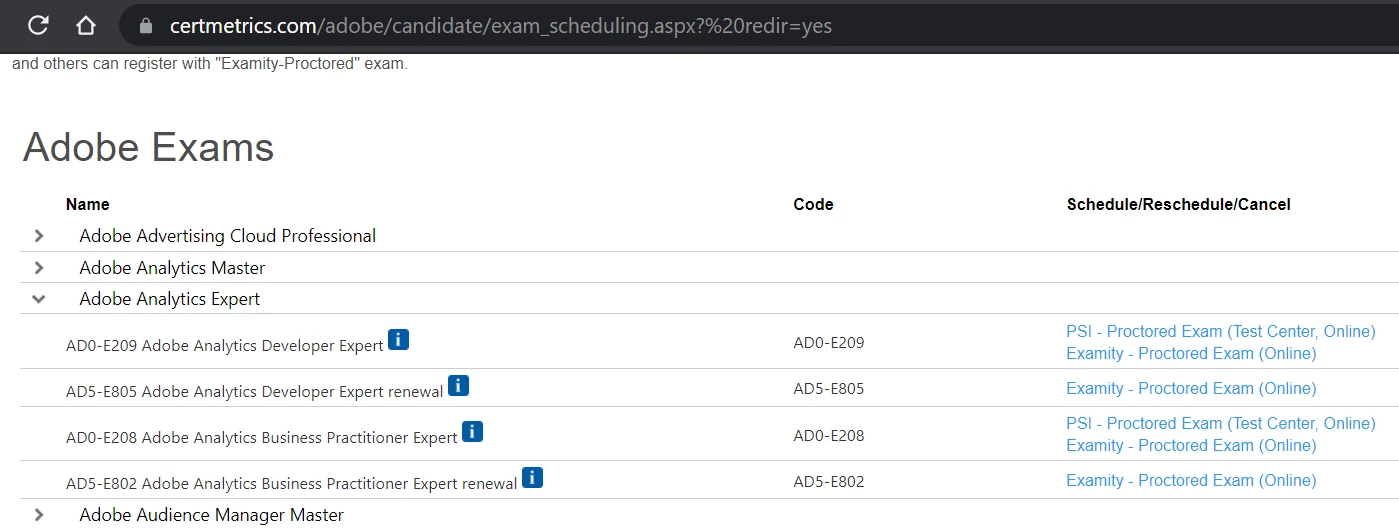Reload the page with the browser refresh icon
The width and height of the screenshot is (1399, 529).
coord(38,26)
